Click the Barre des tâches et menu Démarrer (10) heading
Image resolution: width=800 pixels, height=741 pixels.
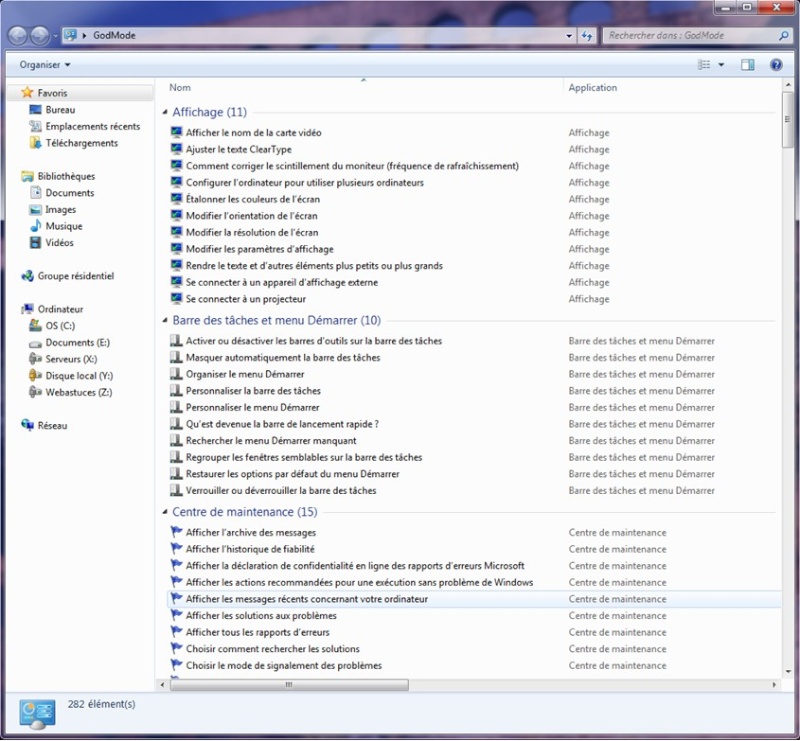point(277,320)
